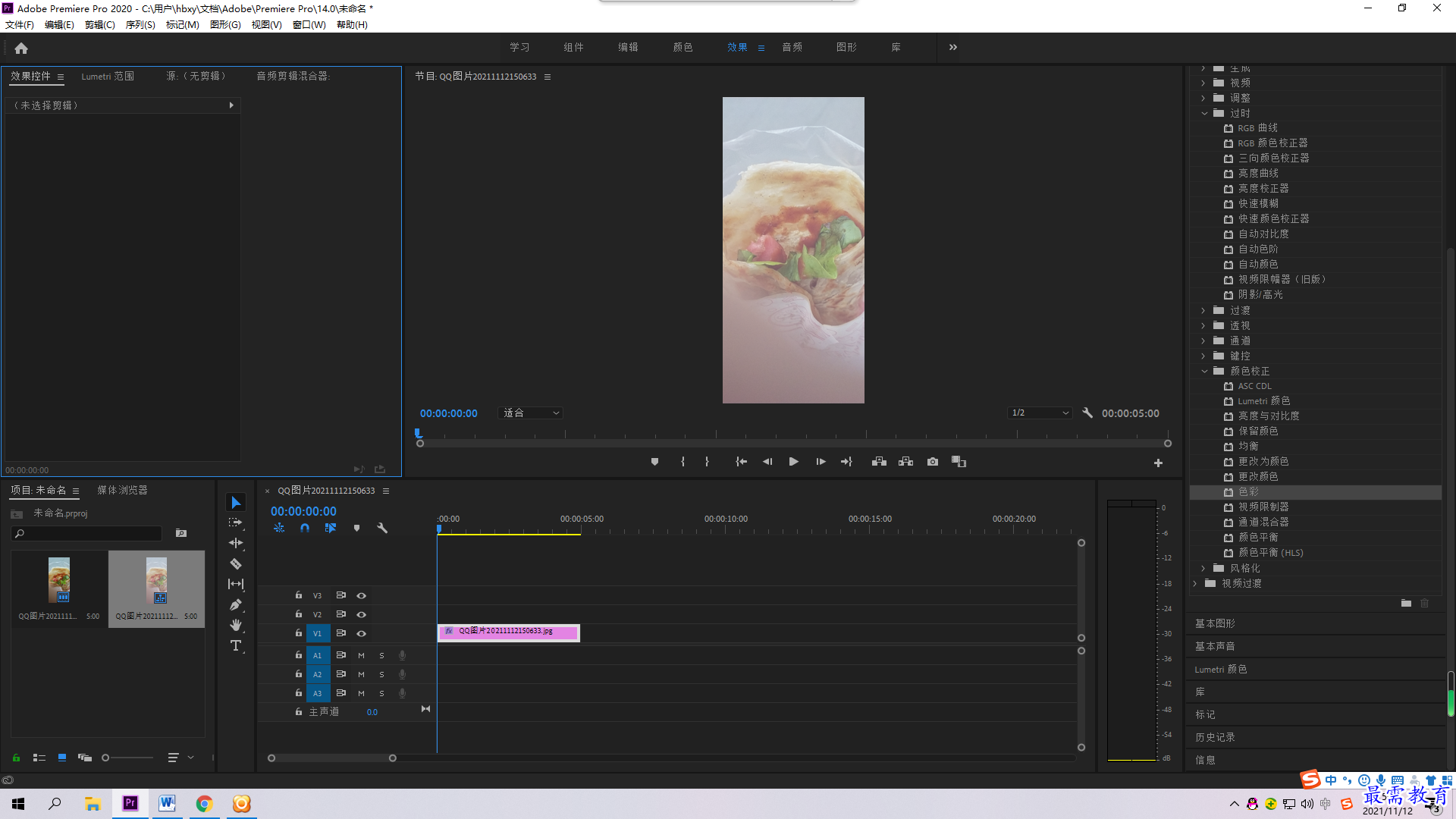Click the project search field
1456x819 pixels.
click(86, 534)
